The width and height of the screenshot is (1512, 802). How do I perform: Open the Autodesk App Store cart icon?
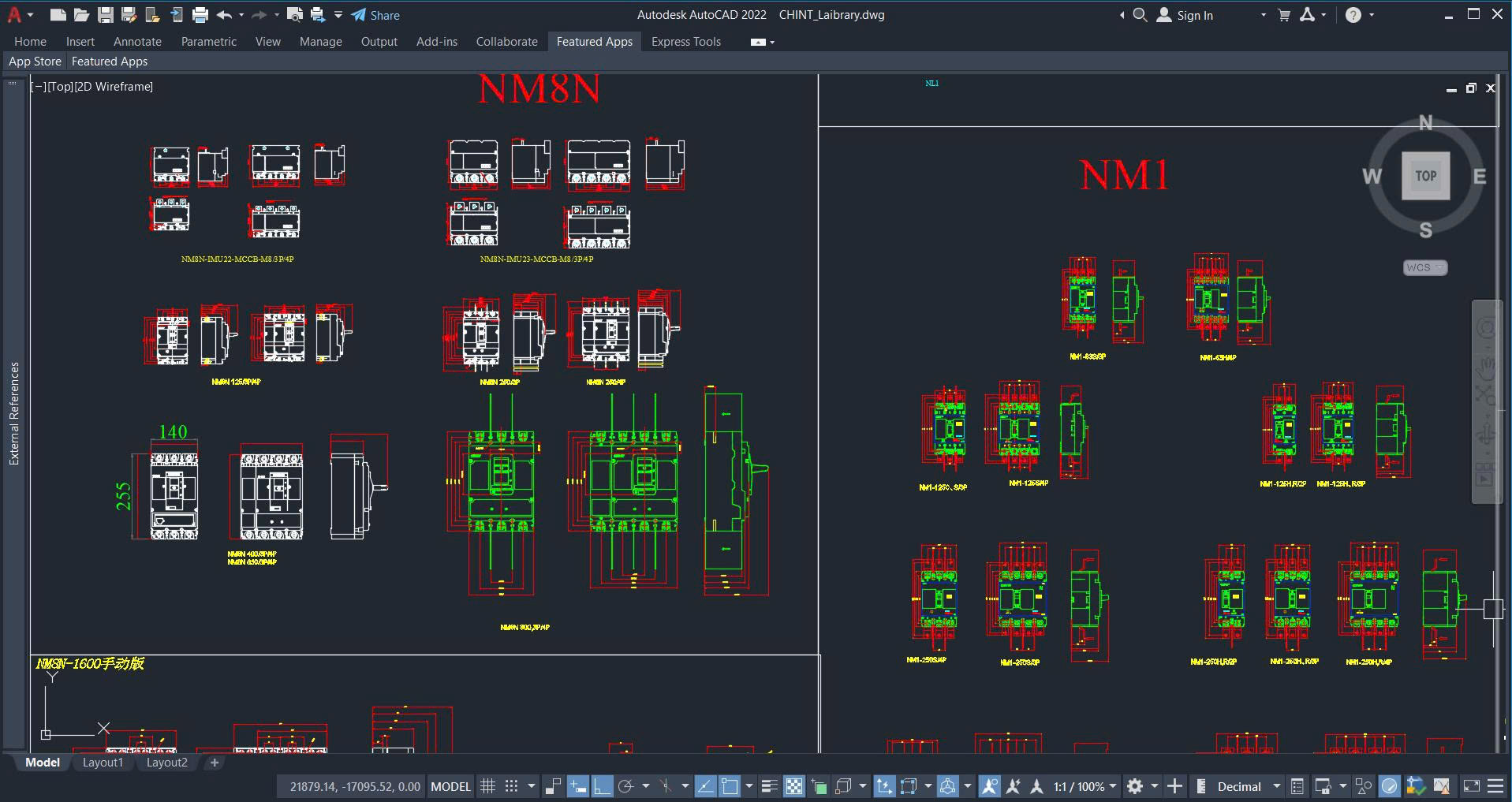(1284, 15)
